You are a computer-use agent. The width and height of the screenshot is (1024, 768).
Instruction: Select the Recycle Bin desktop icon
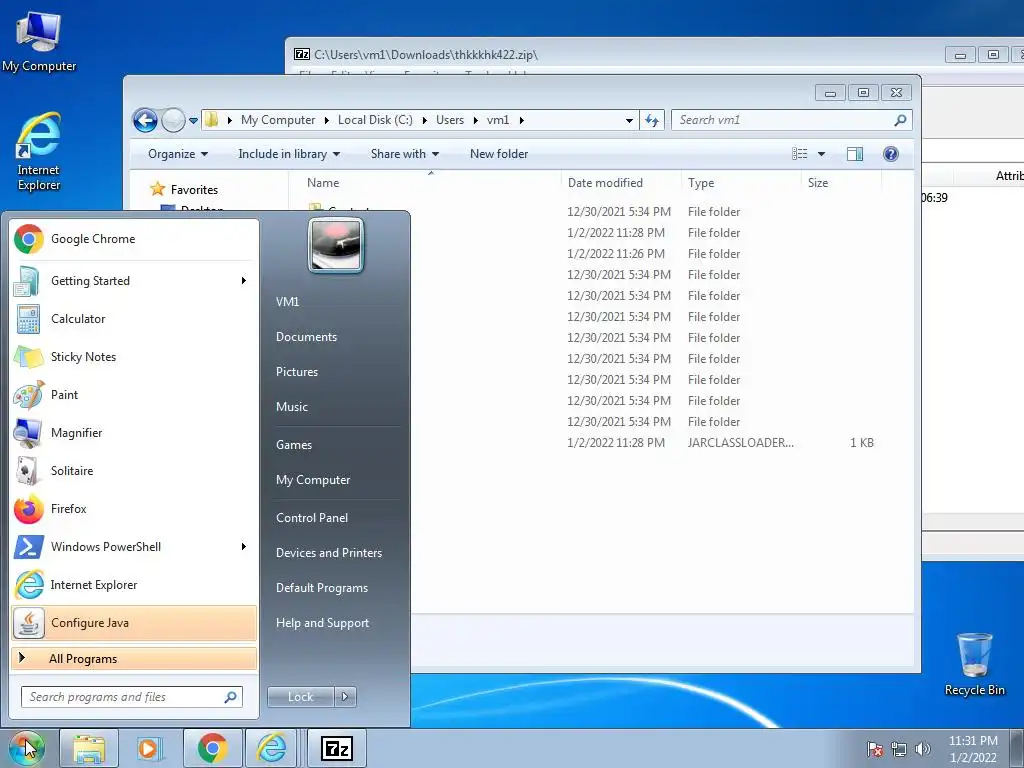974,664
